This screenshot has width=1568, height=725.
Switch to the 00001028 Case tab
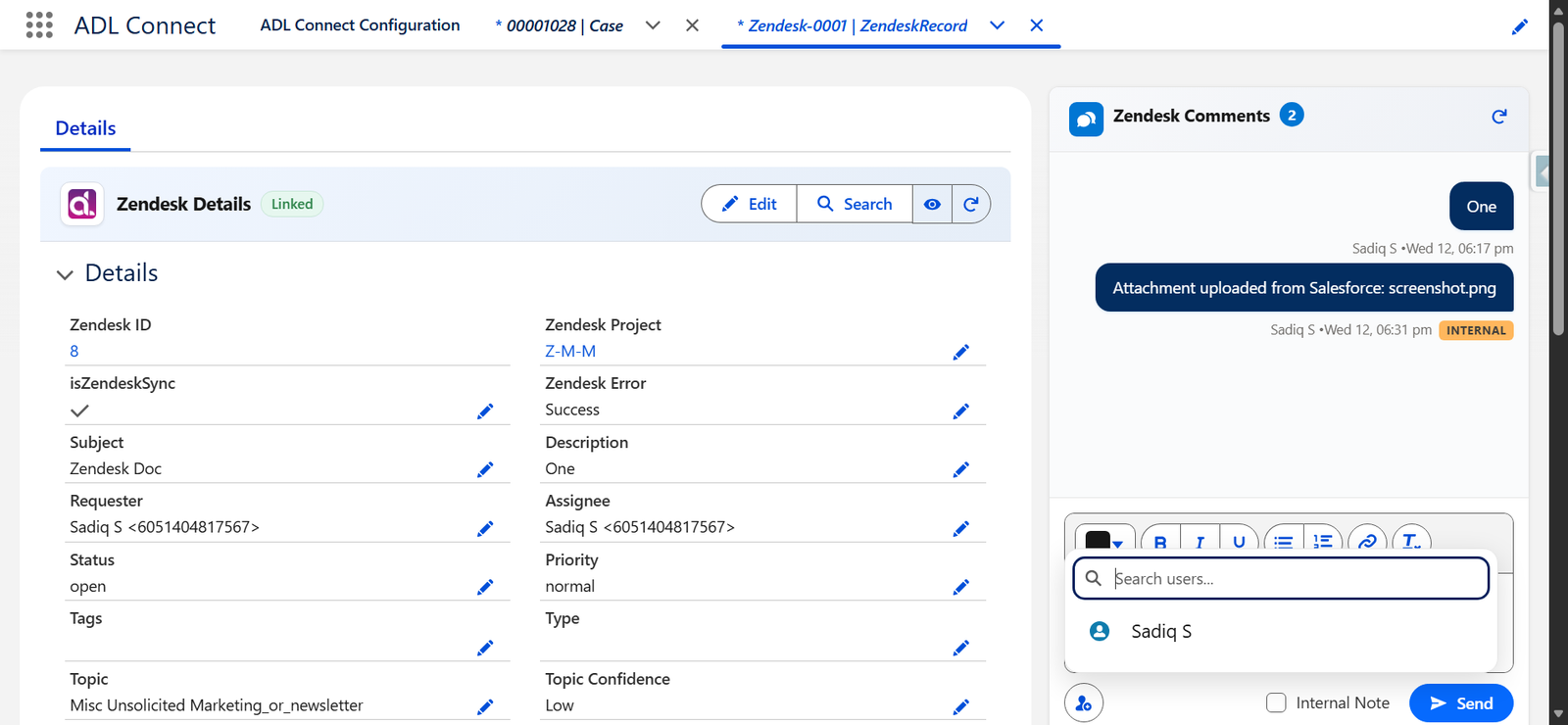[559, 25]
